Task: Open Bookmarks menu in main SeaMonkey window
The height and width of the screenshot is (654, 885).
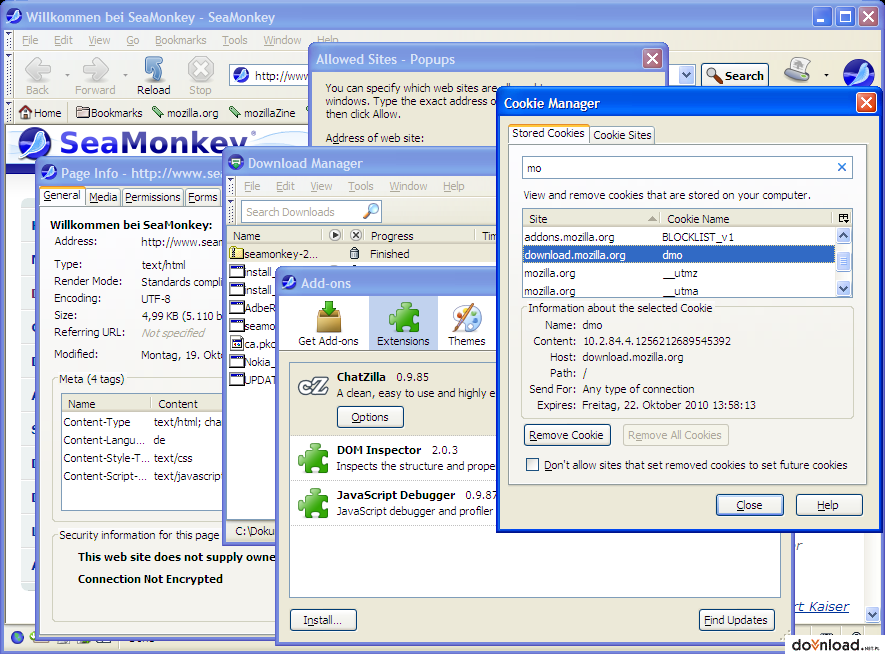Action: point(181,40)
